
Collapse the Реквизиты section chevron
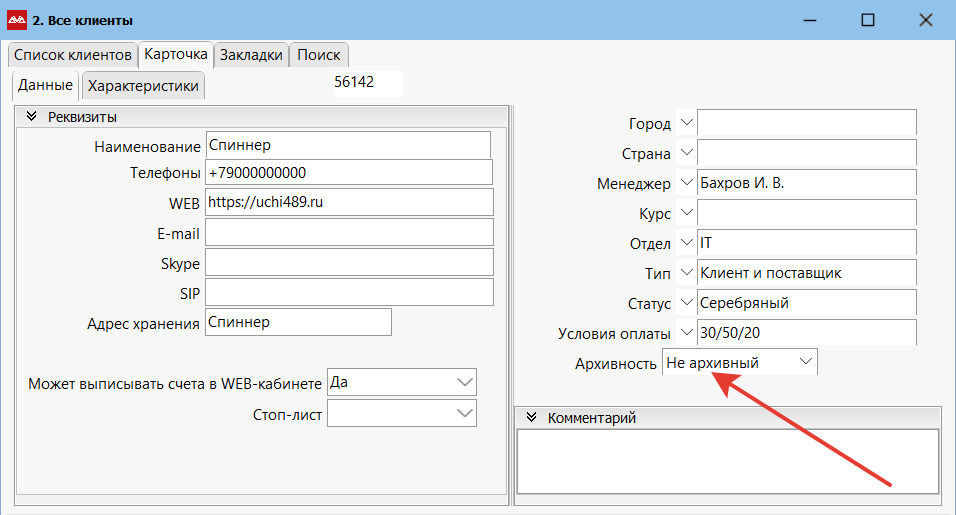(32, 116)
